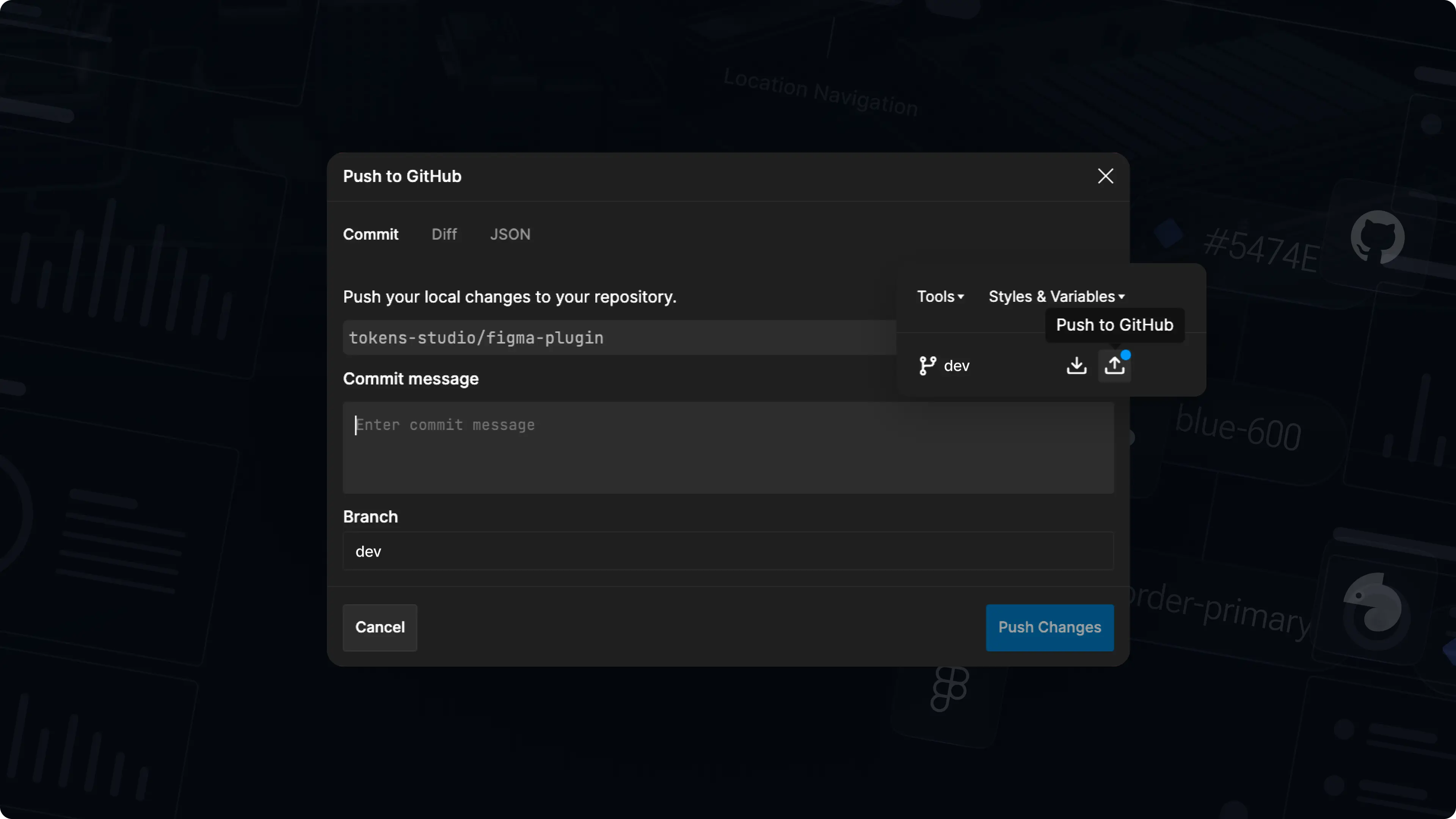Viewport: 1456px width, 819px height.
Task: Click the push to GitHub upload icon
Action: (x=1114, y=366)
